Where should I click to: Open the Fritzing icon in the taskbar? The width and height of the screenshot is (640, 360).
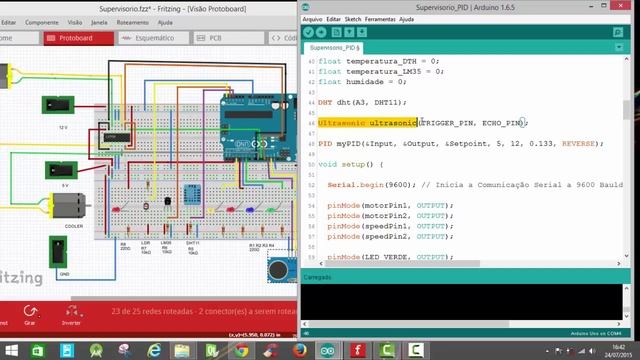pyautogui.click(x=358, y=351)
